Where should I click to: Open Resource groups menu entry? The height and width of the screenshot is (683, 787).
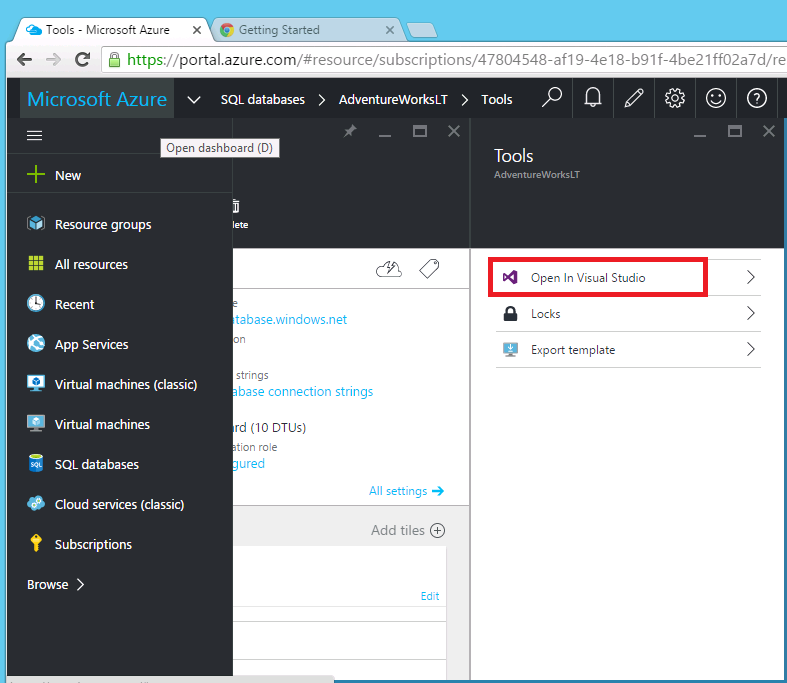point(103,225)
